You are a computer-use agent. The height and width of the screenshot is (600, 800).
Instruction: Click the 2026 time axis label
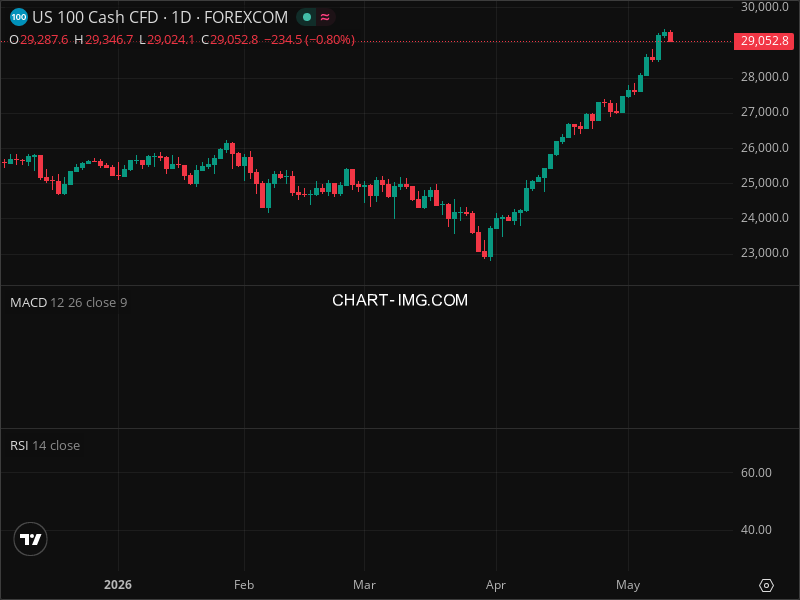point(118,585)
